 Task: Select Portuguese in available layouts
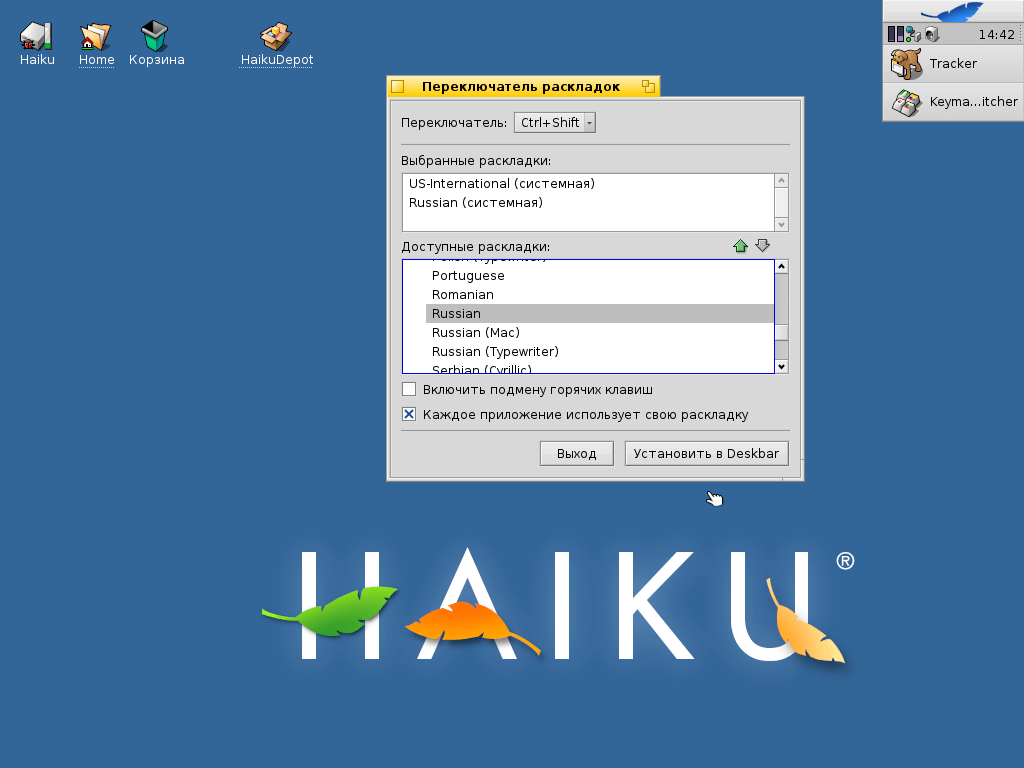pyautogui.click(x=600, y=276)
